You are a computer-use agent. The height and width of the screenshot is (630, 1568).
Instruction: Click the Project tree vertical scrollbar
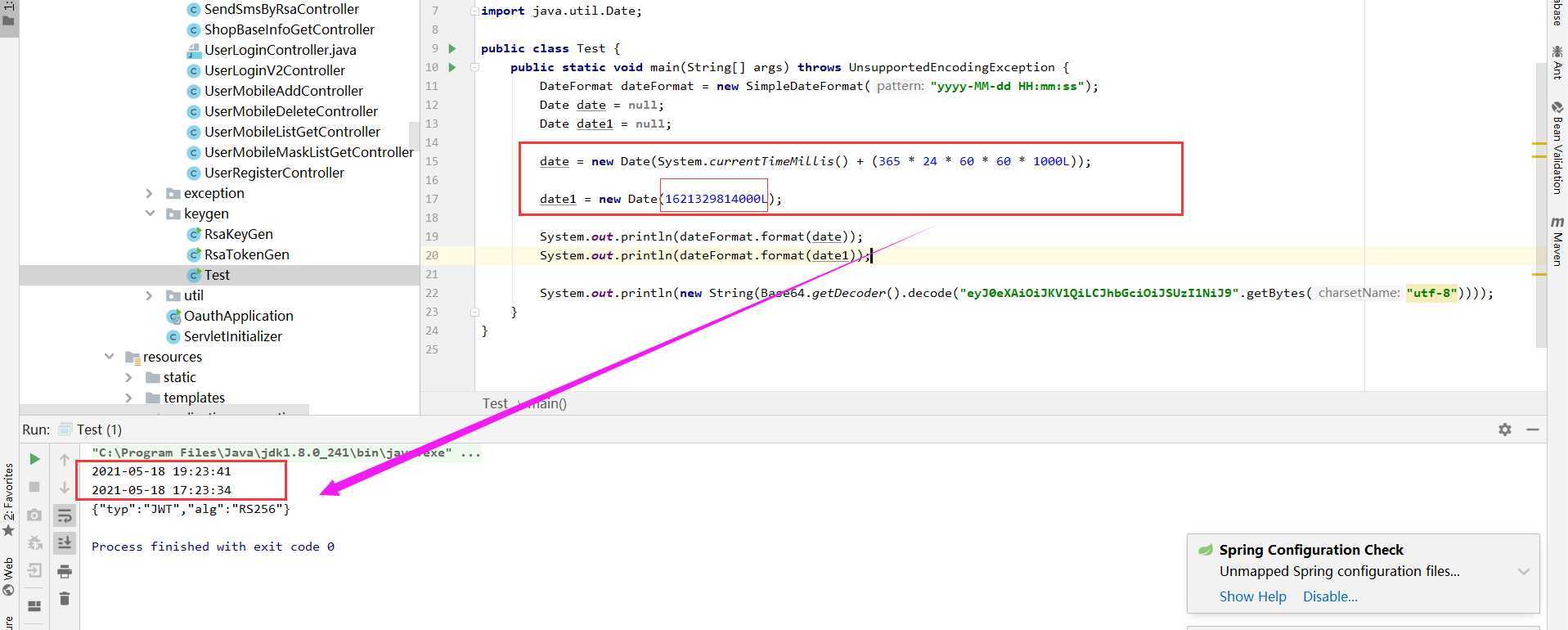pyautogui.click(x=414, y=135)
